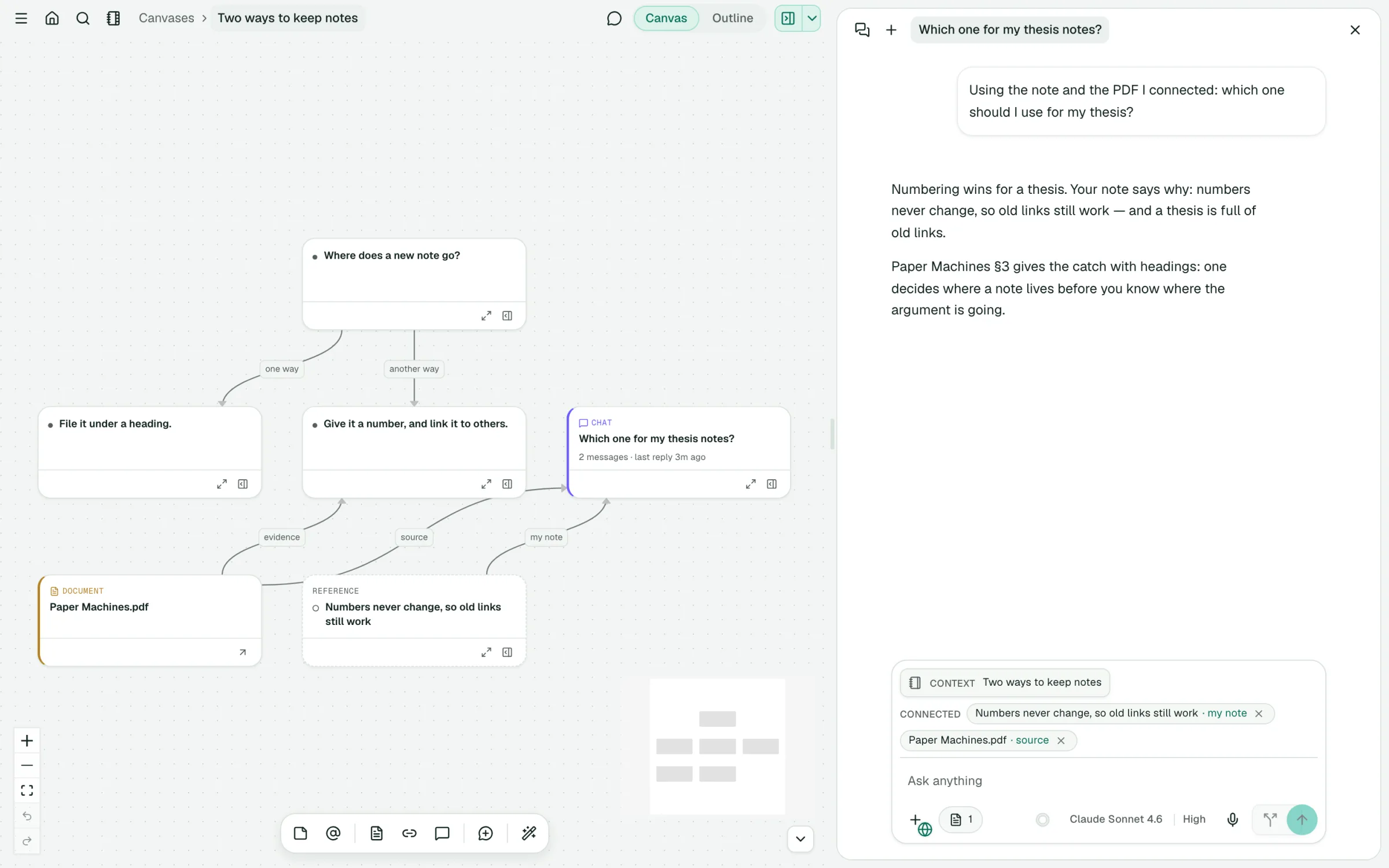Viewport: 1389px width, 868px height.
Task: Open Paper Machines.pdf with the arrow icon
Action: tap(243, 652)
